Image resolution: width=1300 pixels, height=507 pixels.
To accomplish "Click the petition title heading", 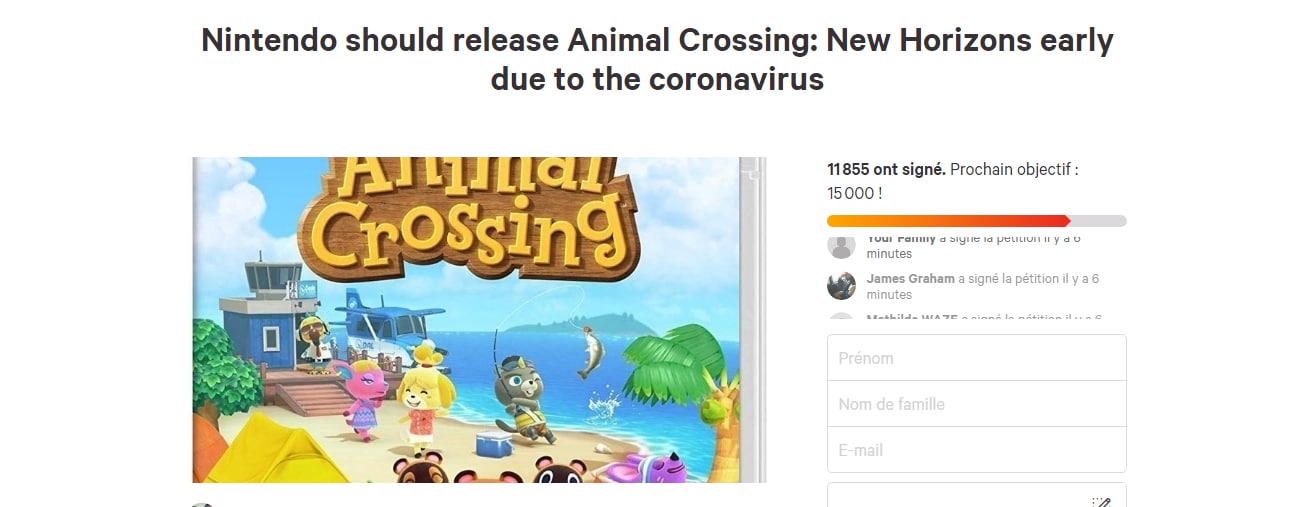I will pyautogui.click(x=657, y=59).
